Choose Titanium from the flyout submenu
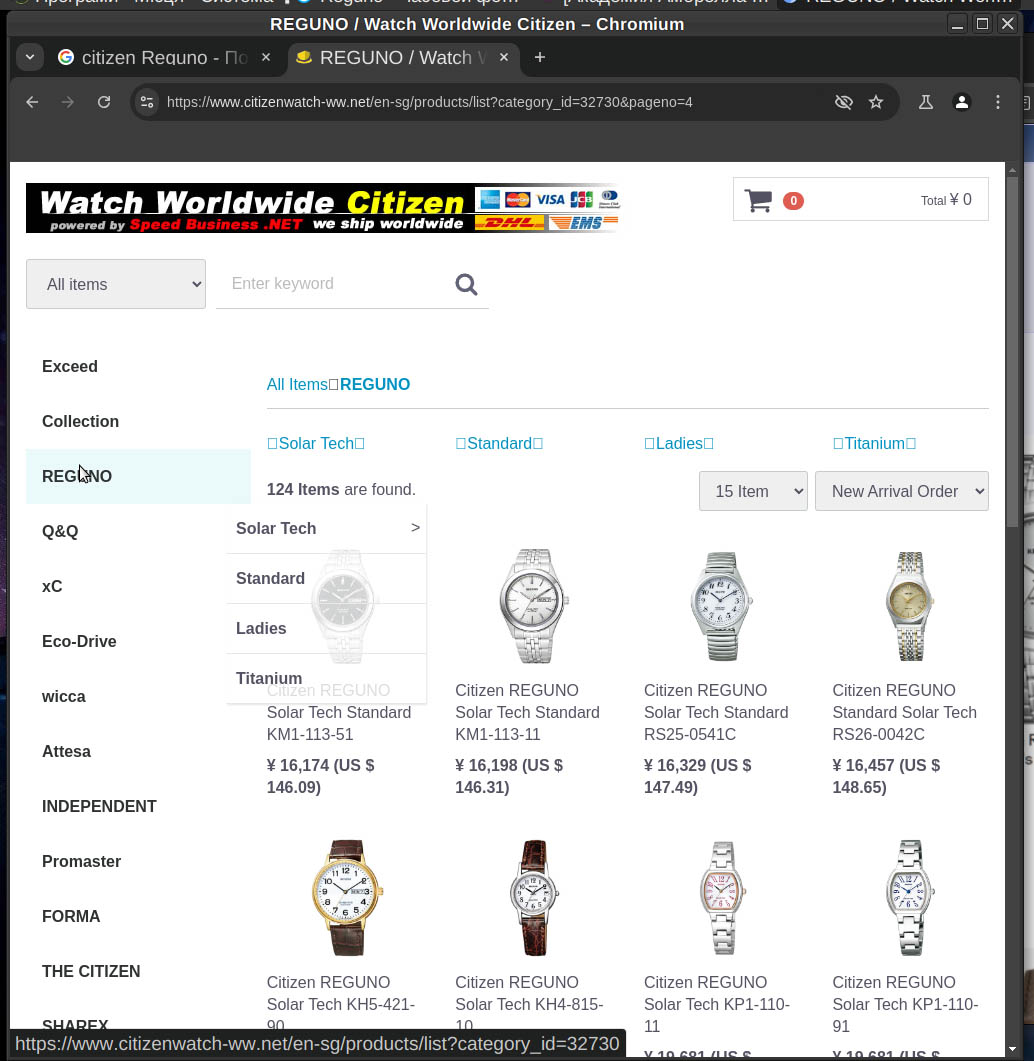This screenshot has width=1034, height=1061. pyautogui.click(x=269, y=678)
